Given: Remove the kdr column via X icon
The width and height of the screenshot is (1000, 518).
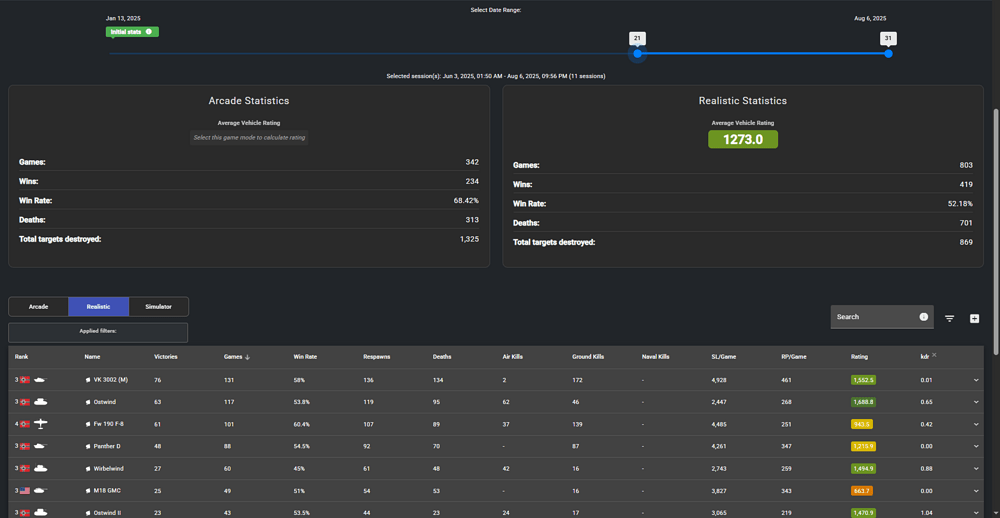Looking at the screenshot, I should tap(934, 355).
